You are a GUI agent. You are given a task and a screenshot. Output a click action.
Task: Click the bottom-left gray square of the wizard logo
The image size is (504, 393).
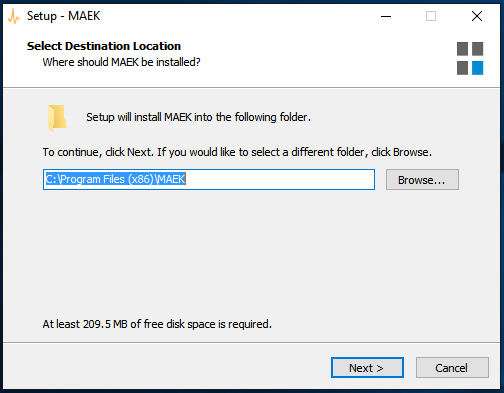[462, 68]
